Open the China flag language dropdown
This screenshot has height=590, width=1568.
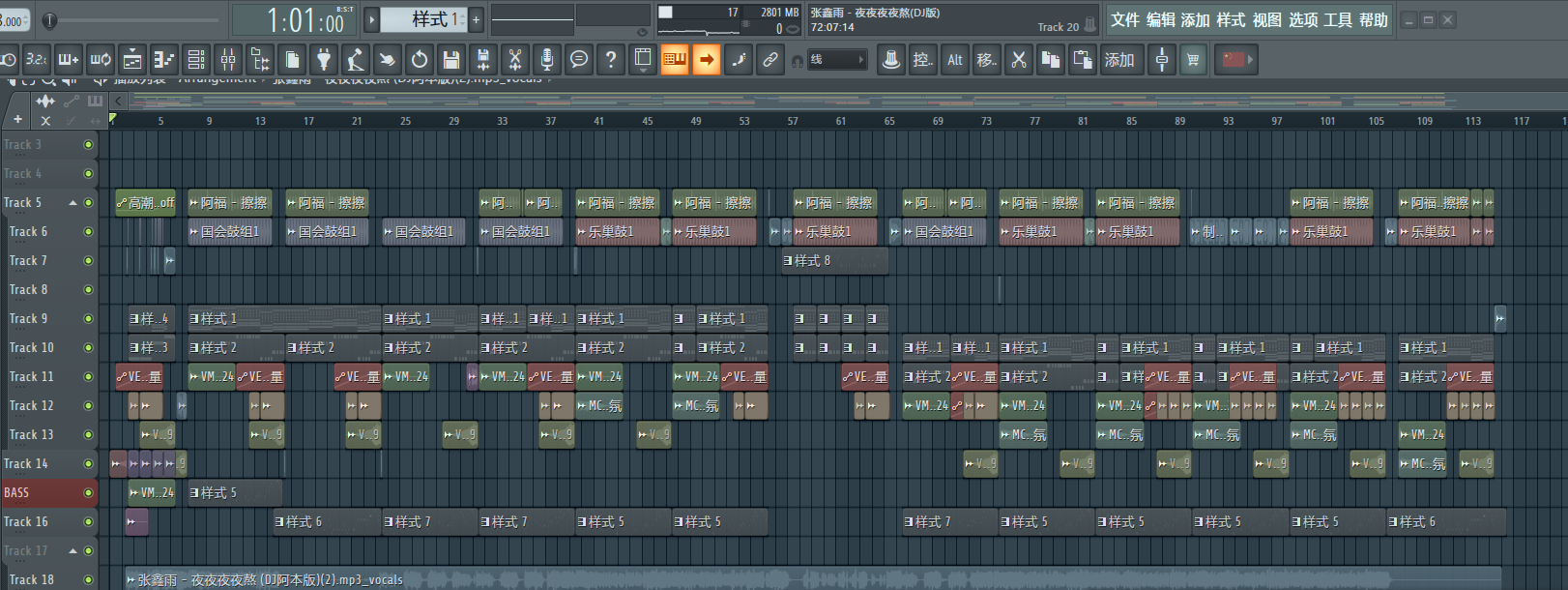click(x=1237, y=60)
